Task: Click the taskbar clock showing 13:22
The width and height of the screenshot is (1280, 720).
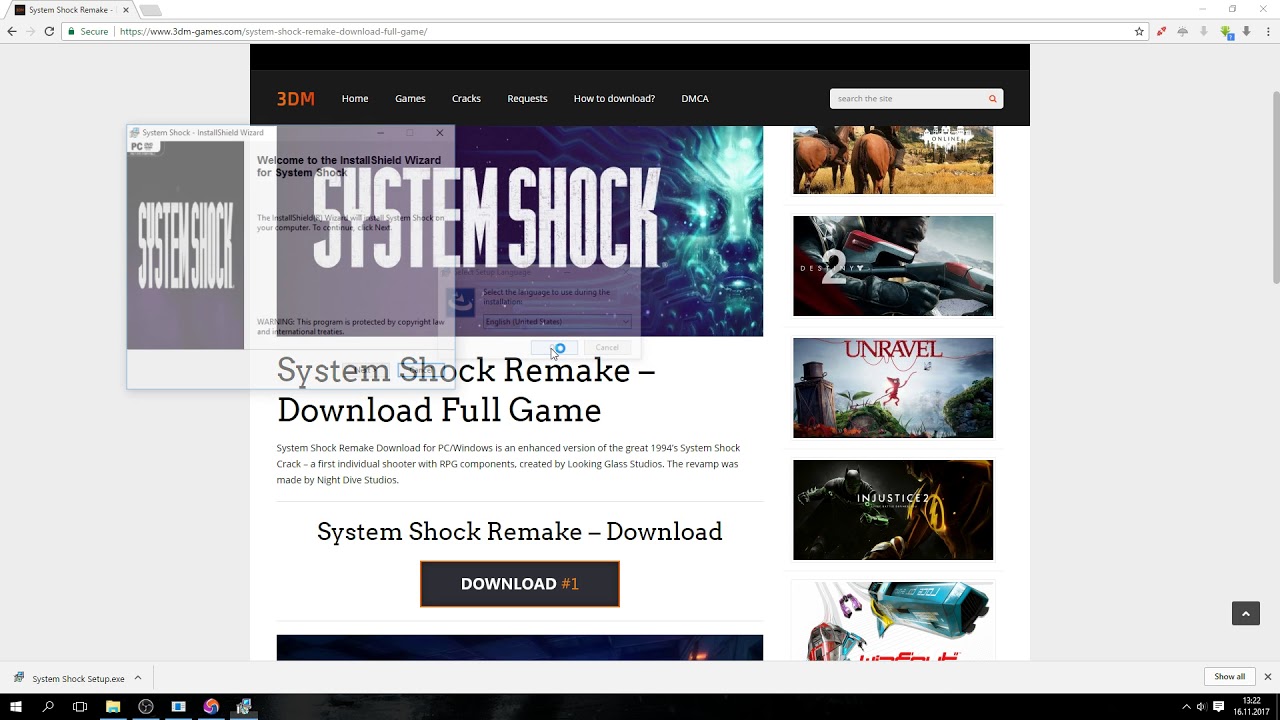Action: click(1250, 706)
